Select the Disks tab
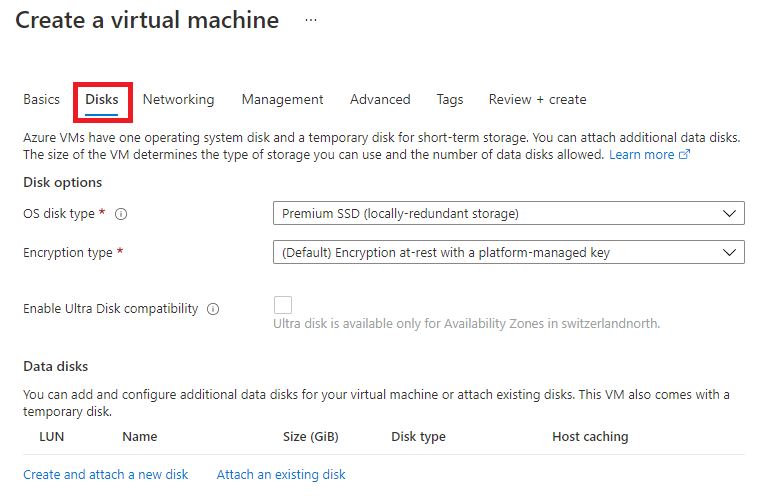Screen dimensions: 779x500 tap(102, 99)
